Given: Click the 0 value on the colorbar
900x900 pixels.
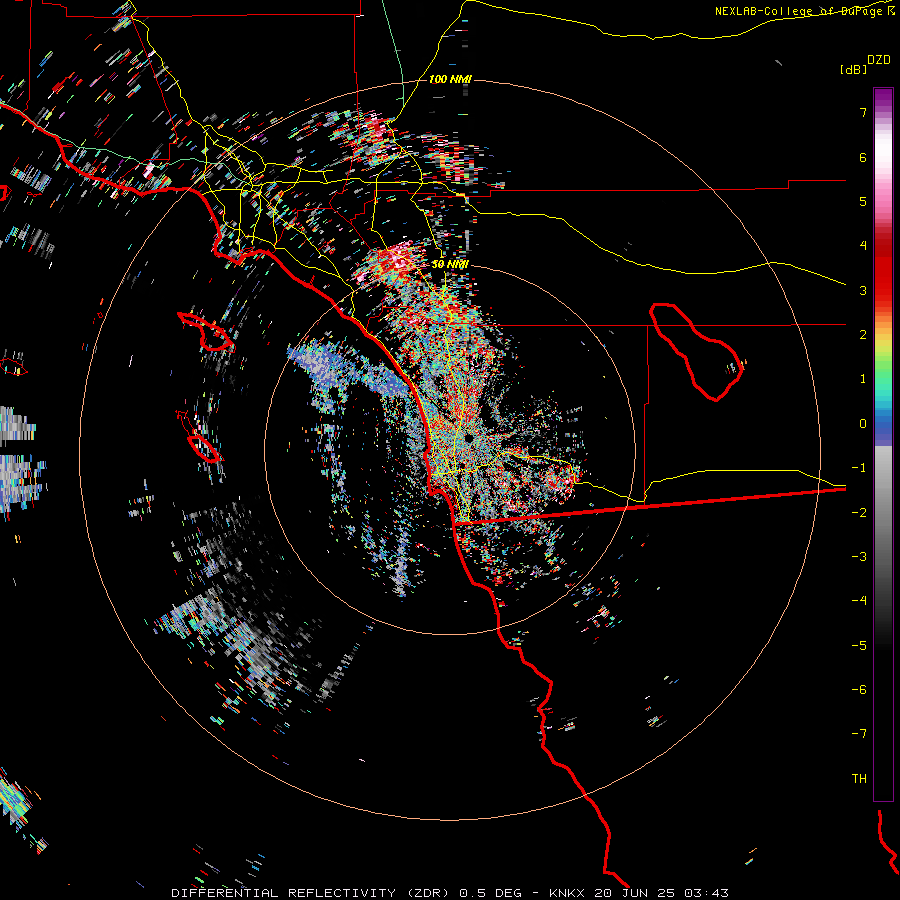Looking at the screenshot, I should pos(863,424).
